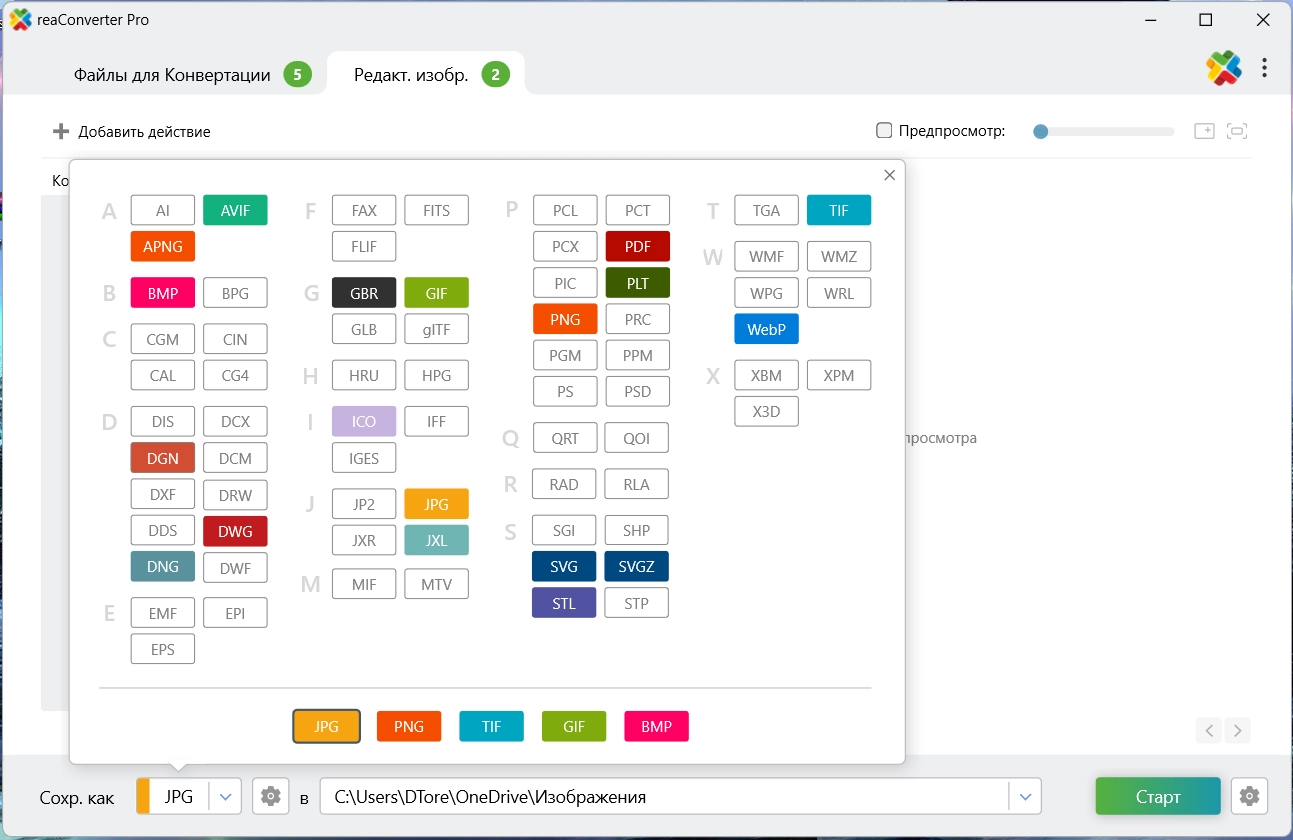
Task: Pick PNG in bottom quick-format row
Action: pos(409,727)
